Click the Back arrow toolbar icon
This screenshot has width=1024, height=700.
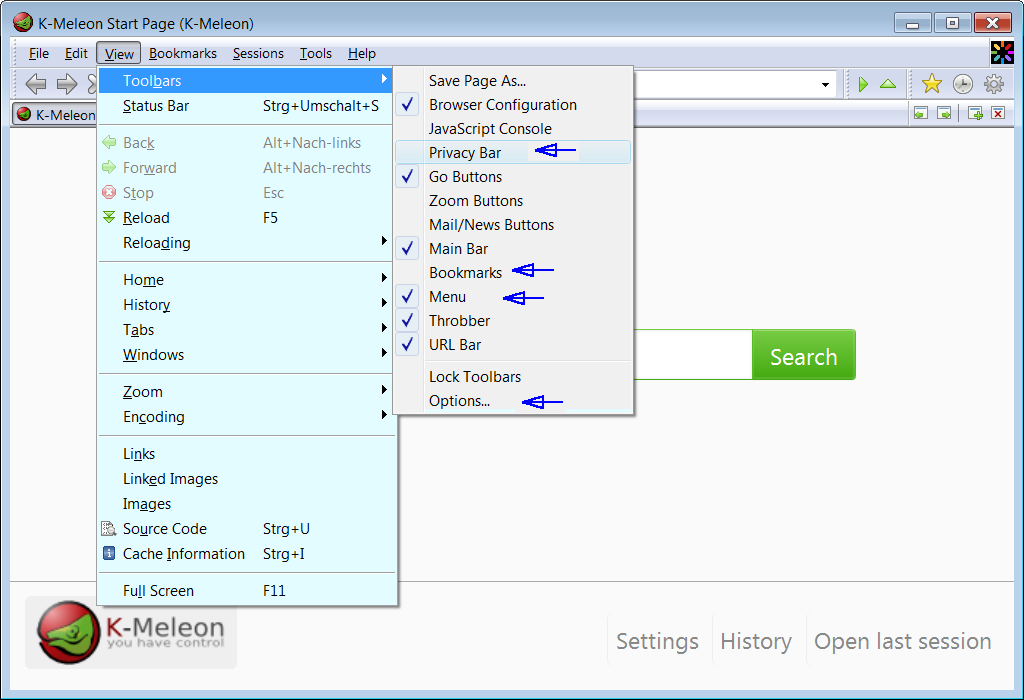click(36, 84)
